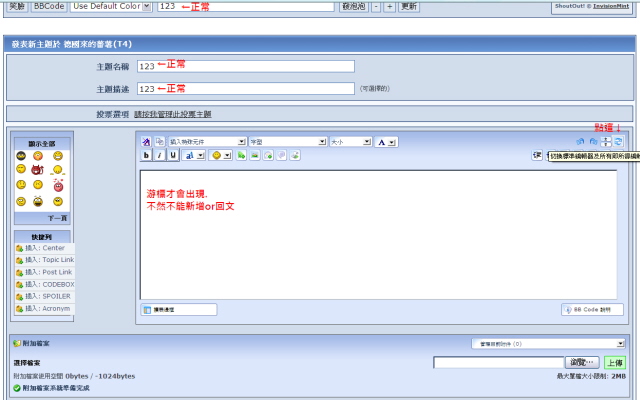Click the 發泡泡 button in the top strip
Viewport: 640px width, 400px height.
pos(353,6)
